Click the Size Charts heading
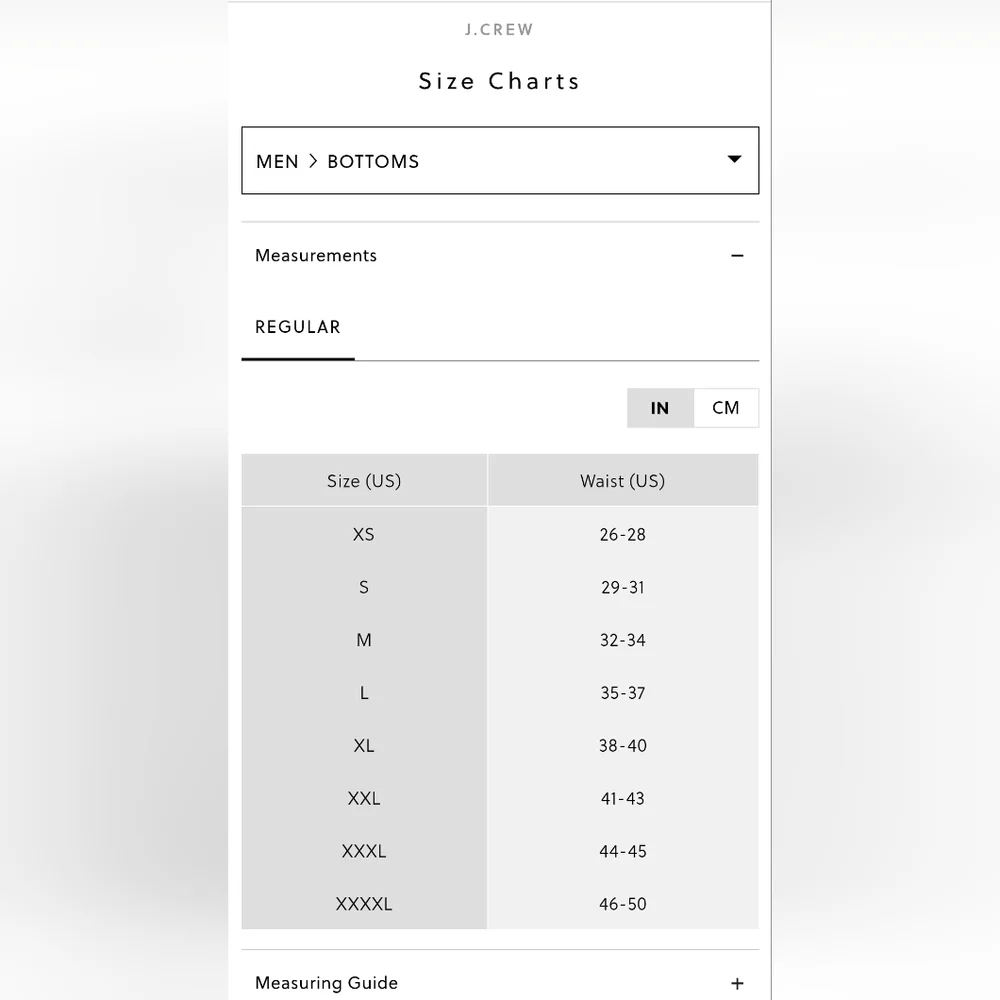 (499, 81)
